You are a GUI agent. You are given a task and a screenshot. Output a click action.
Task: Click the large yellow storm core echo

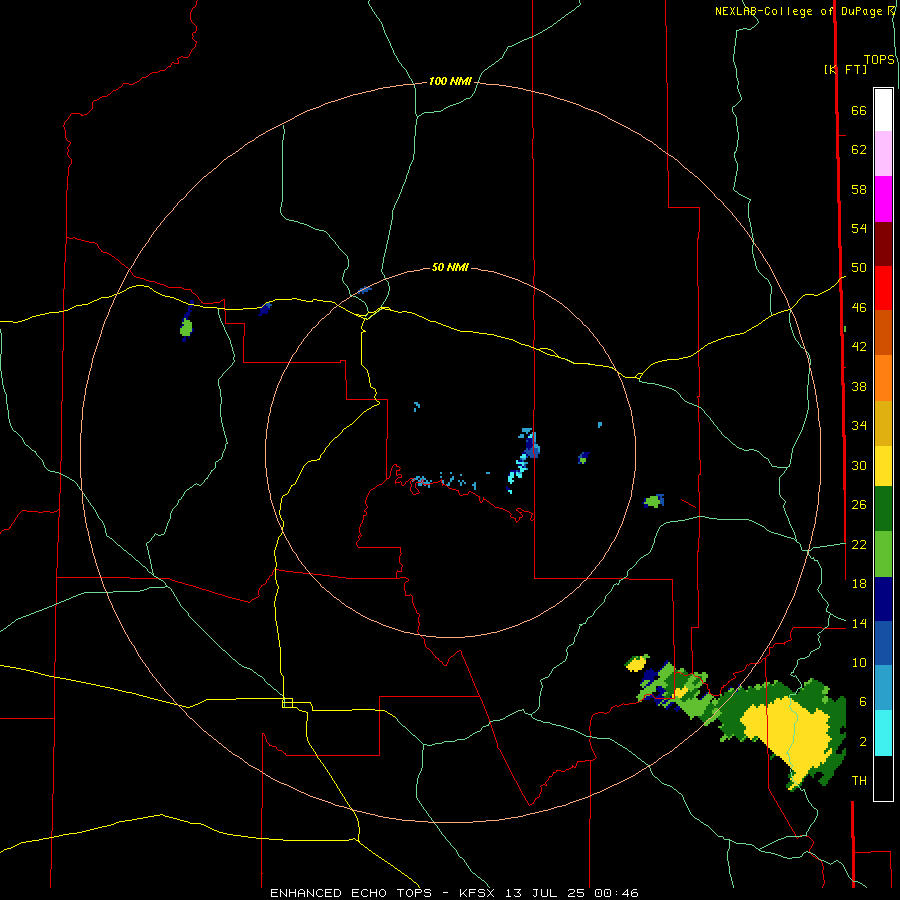(x=788, y=733)
